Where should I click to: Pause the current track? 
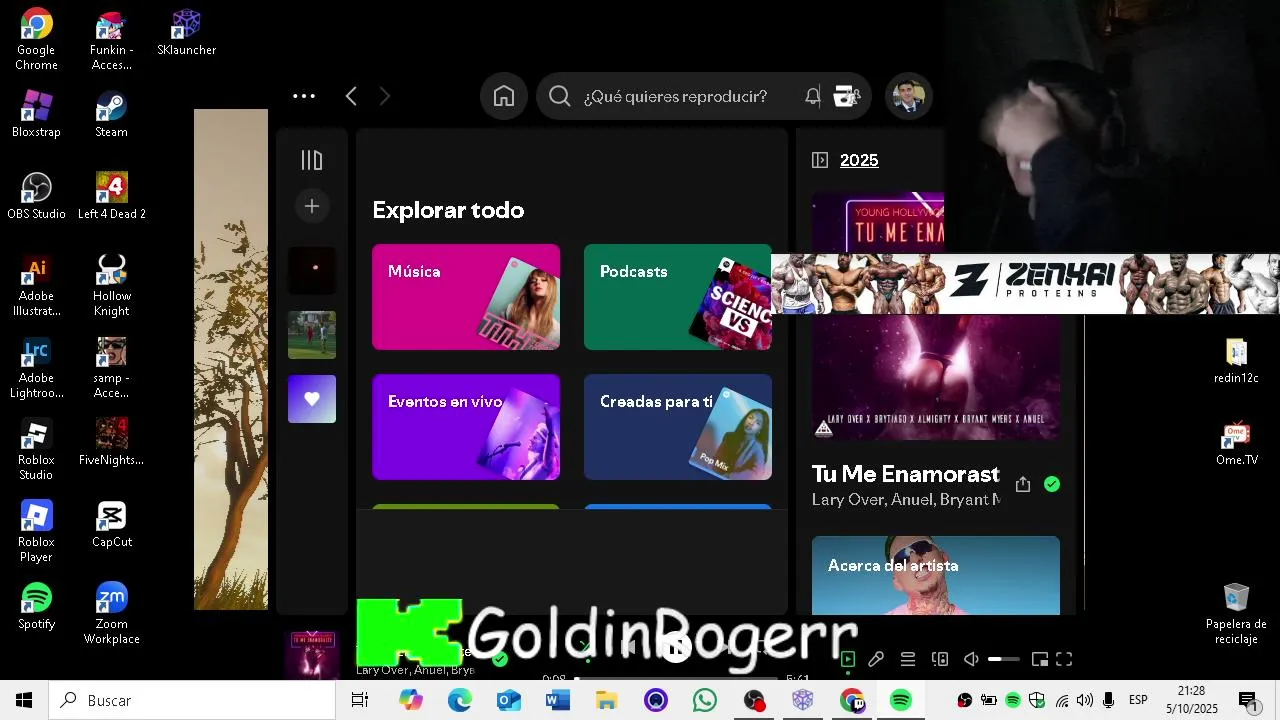(677, 649)
